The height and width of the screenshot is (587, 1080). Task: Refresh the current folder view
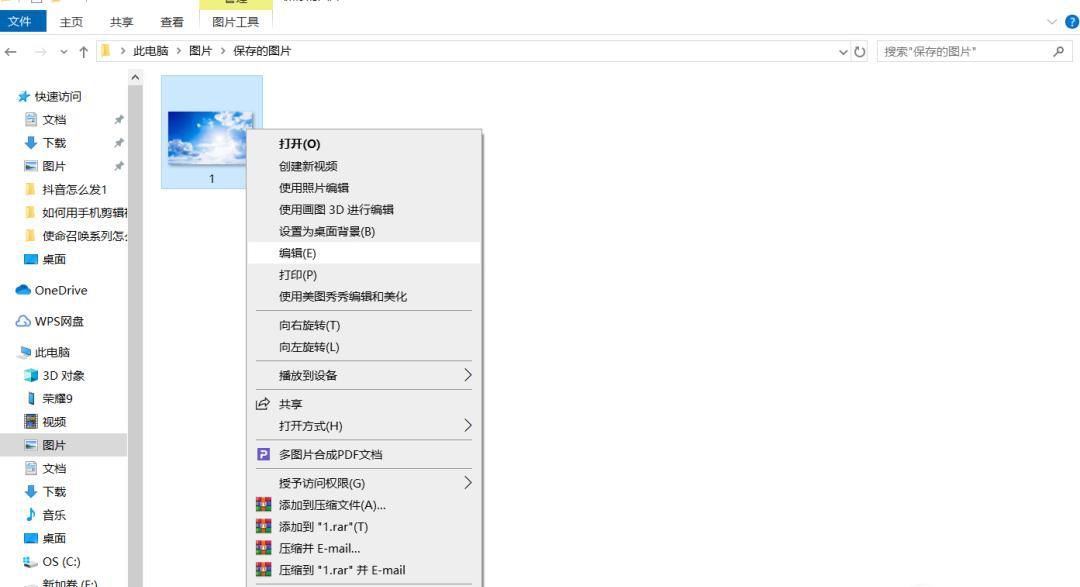[x=860, y=52]
